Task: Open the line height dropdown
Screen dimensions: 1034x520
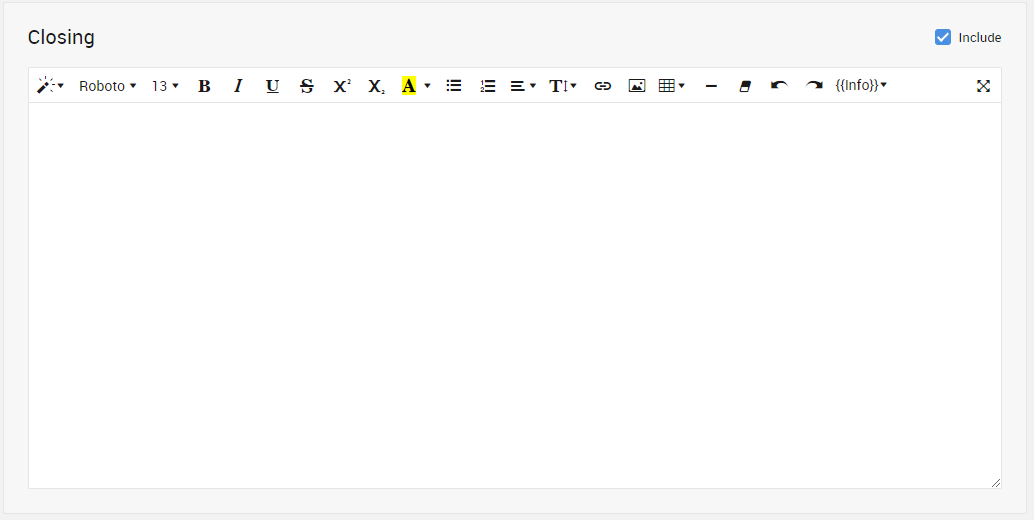Action: coord(563,86)
